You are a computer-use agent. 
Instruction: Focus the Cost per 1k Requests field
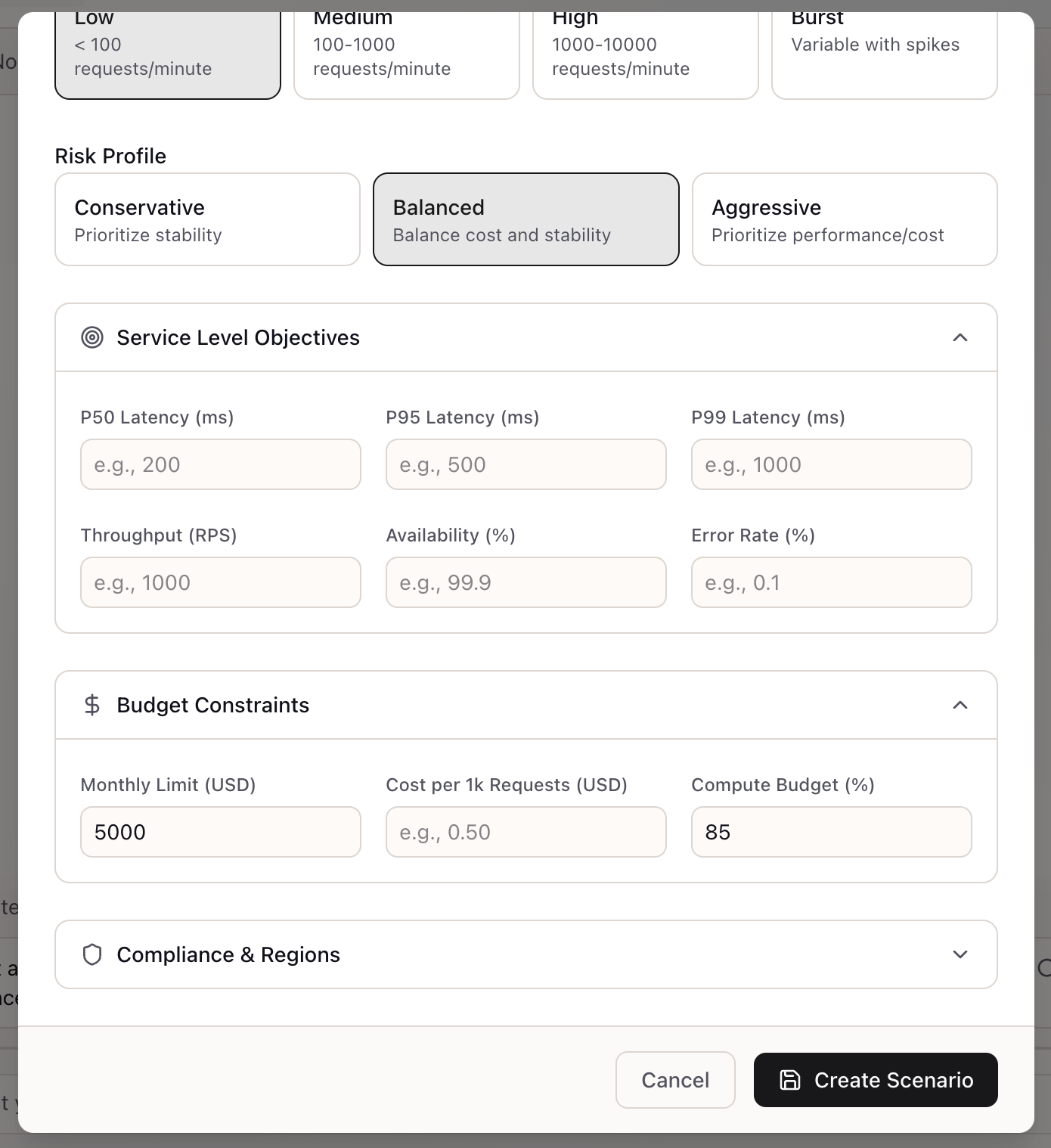tap(525, 832)
